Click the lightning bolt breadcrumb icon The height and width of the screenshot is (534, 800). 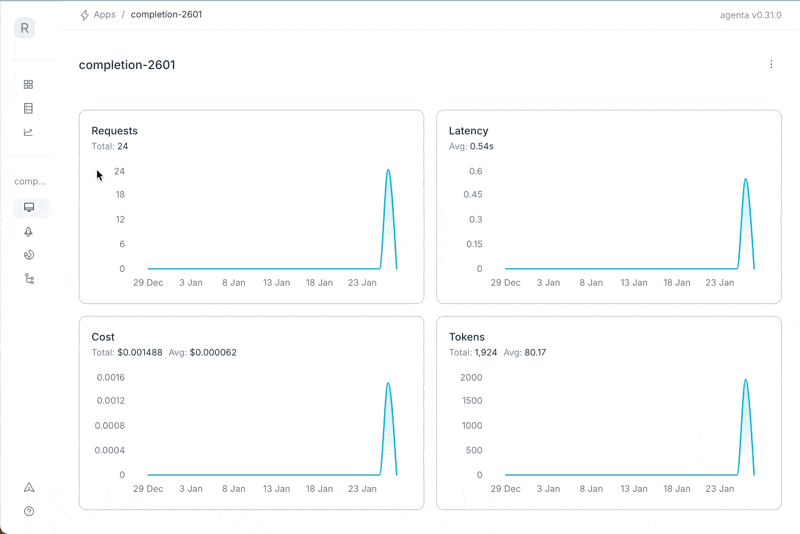[85, 15]
